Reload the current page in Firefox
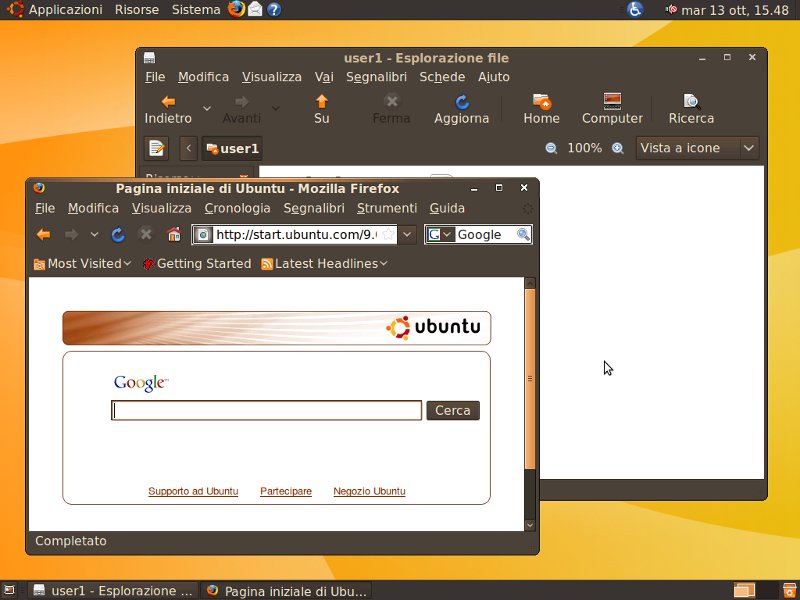Image resolution: width=800 pixels, height=600 pixels. pos(118,235)
